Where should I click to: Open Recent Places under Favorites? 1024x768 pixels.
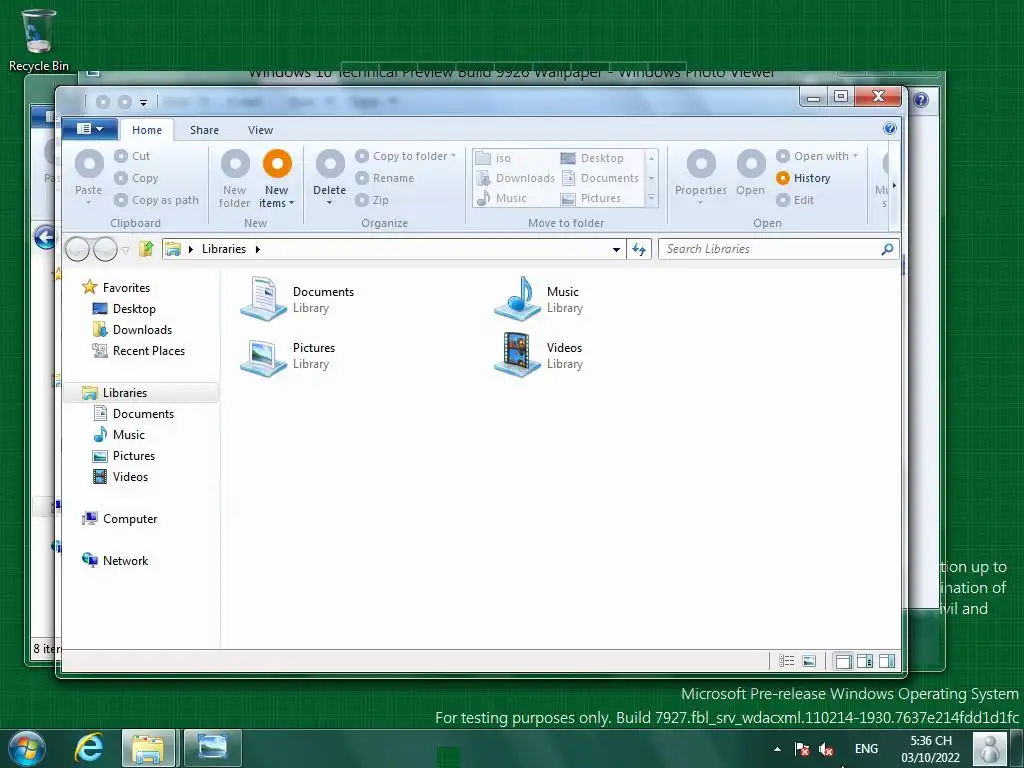[138, 351]
